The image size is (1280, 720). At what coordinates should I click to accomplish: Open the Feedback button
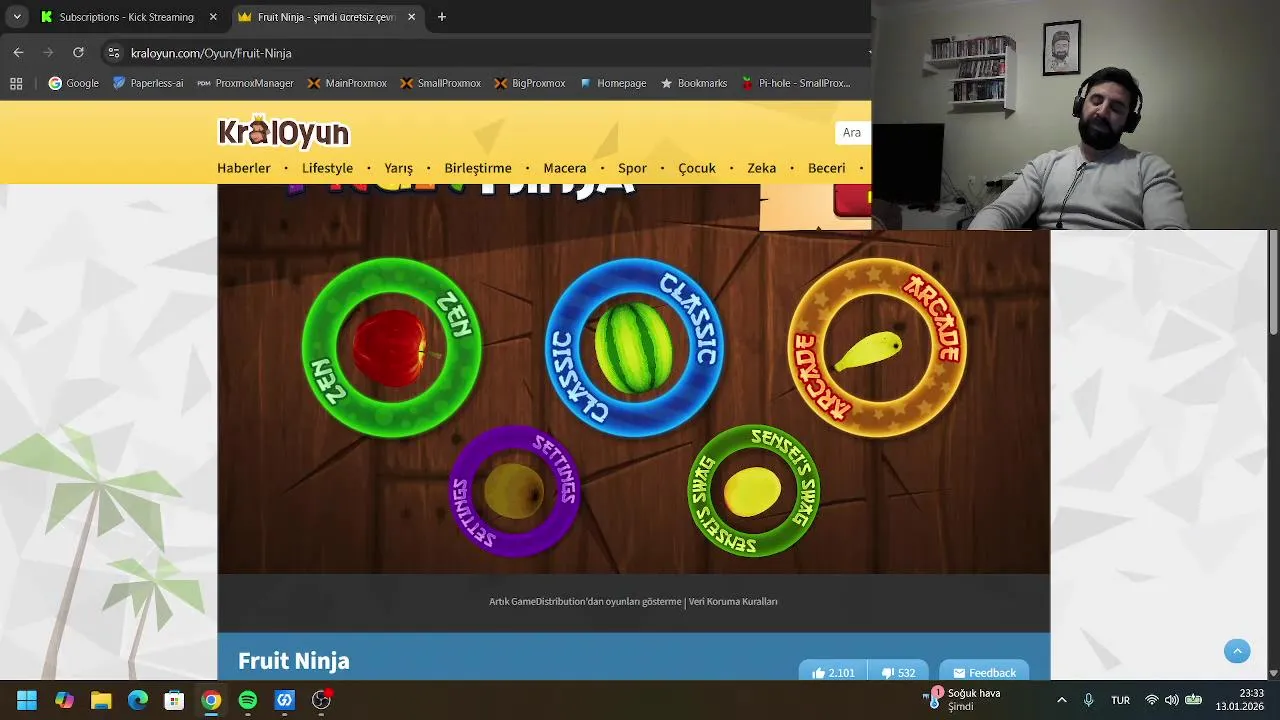pyautogui.click(x=984, y=673)
